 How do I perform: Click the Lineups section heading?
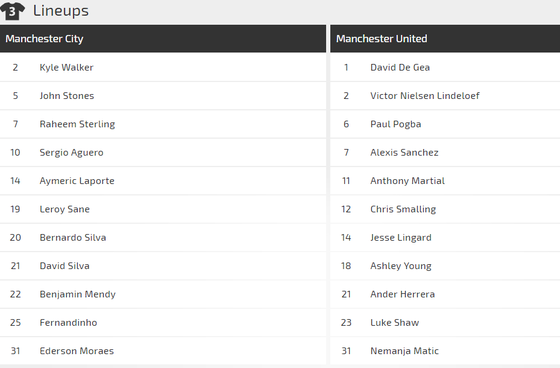click(x=61, y=11)
